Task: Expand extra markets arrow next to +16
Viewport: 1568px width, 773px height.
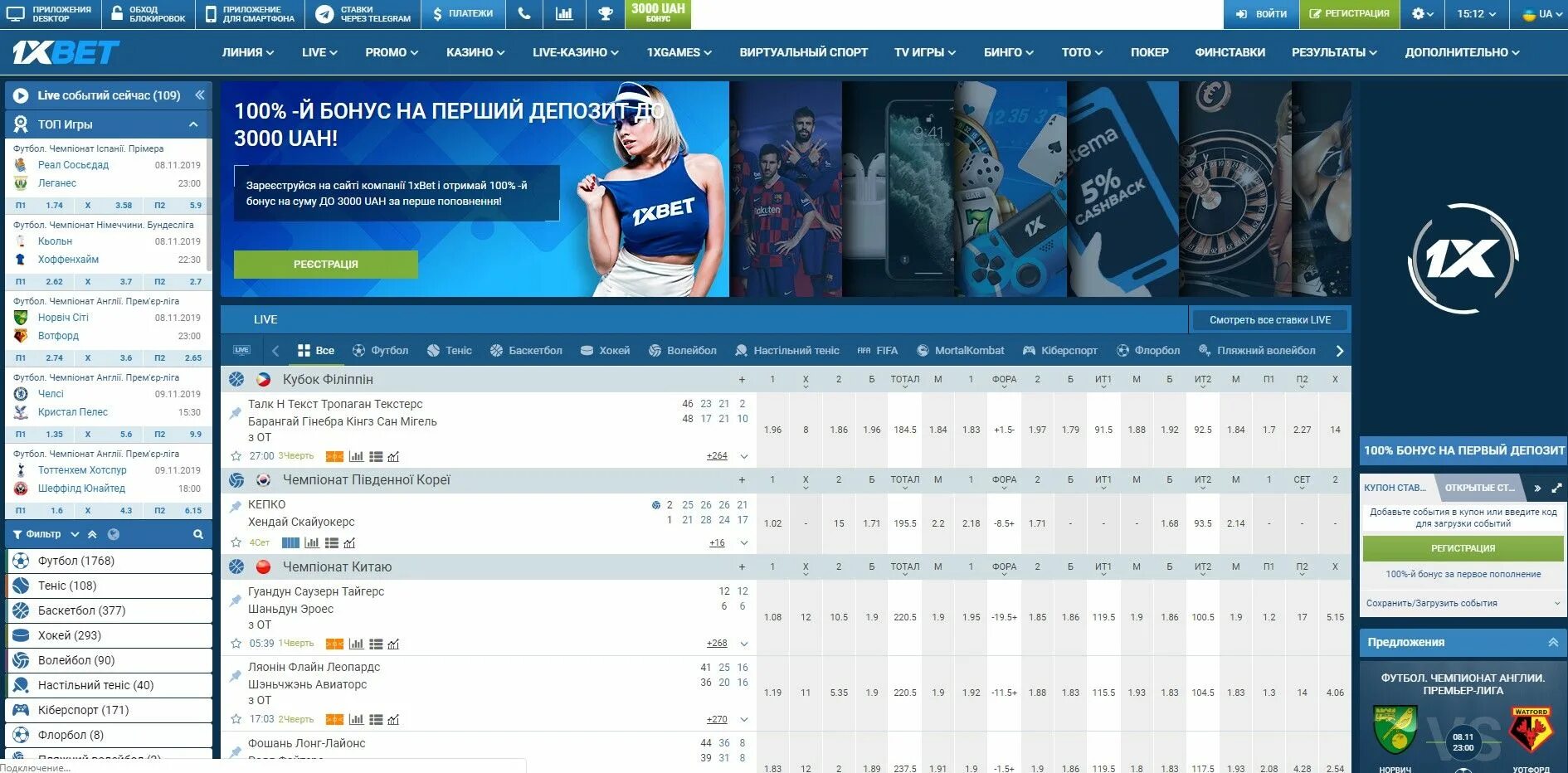Action: click(x=744, y=543)
